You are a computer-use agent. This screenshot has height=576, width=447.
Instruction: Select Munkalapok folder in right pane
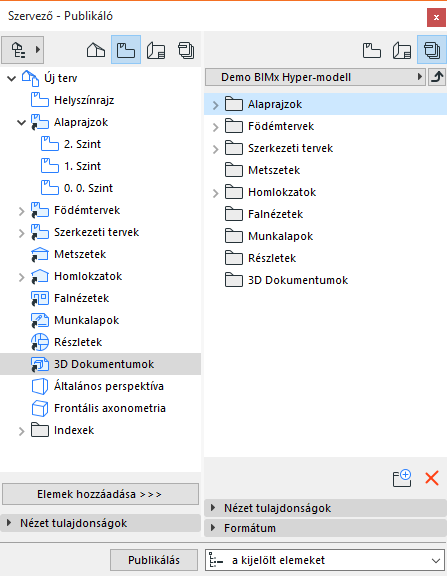pos(269,237)
